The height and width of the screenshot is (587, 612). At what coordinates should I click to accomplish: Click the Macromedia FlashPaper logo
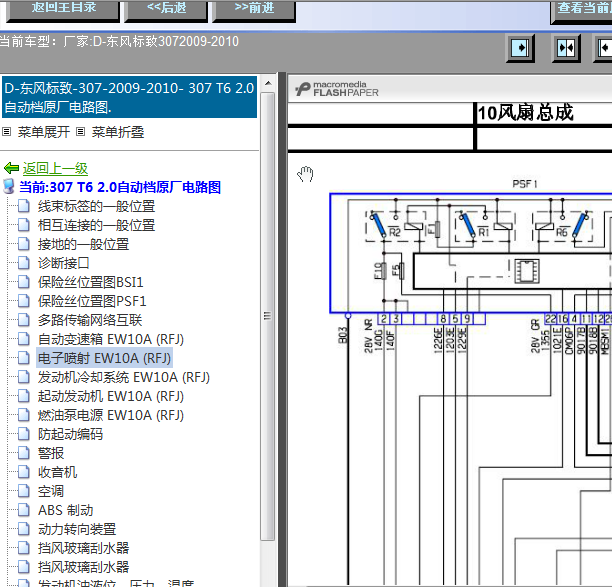coord(337,89)
